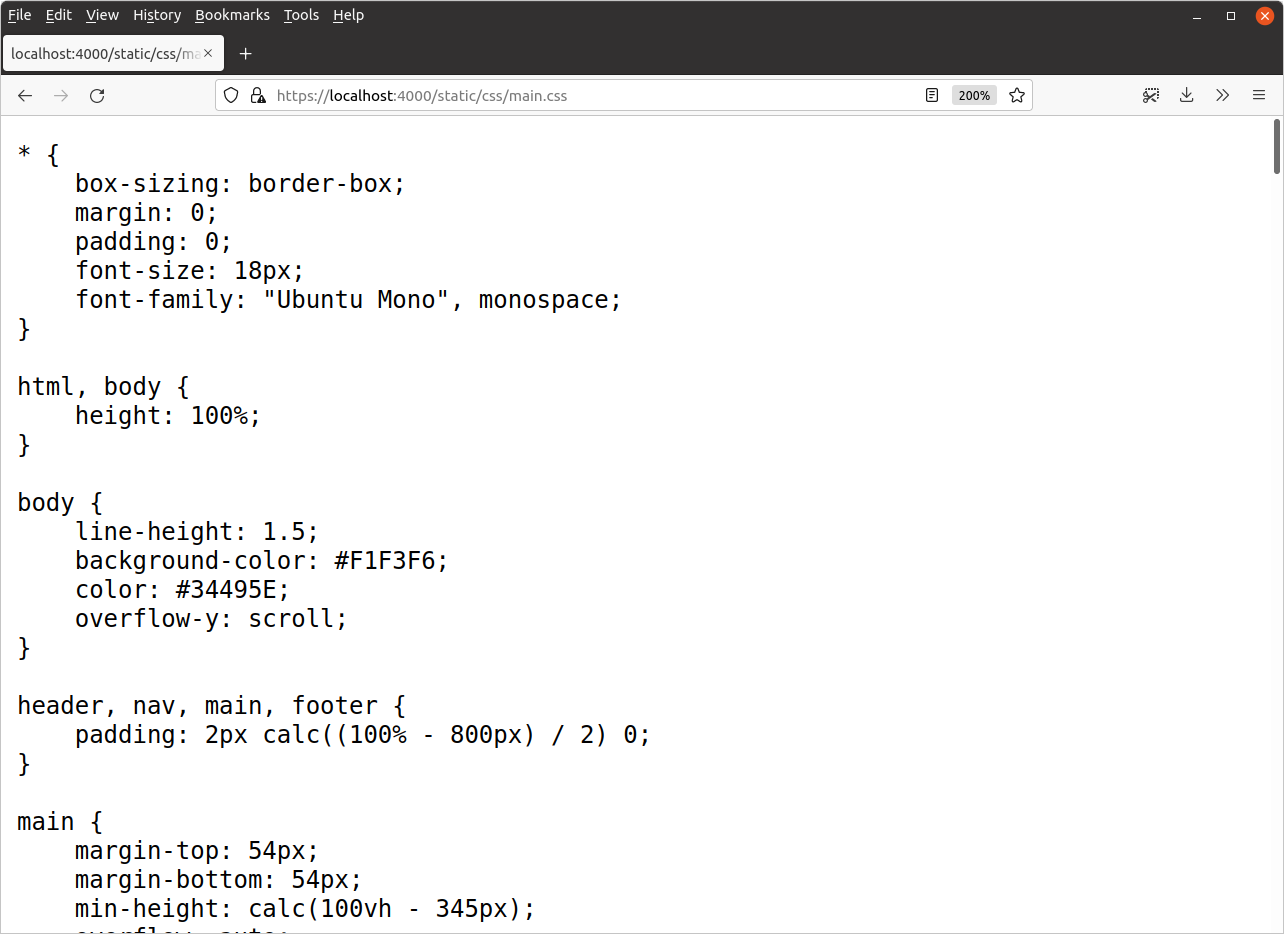Open the Bookmarks menu
The height and width of the screenshot is (934, 1284).
tap(232, 15)
